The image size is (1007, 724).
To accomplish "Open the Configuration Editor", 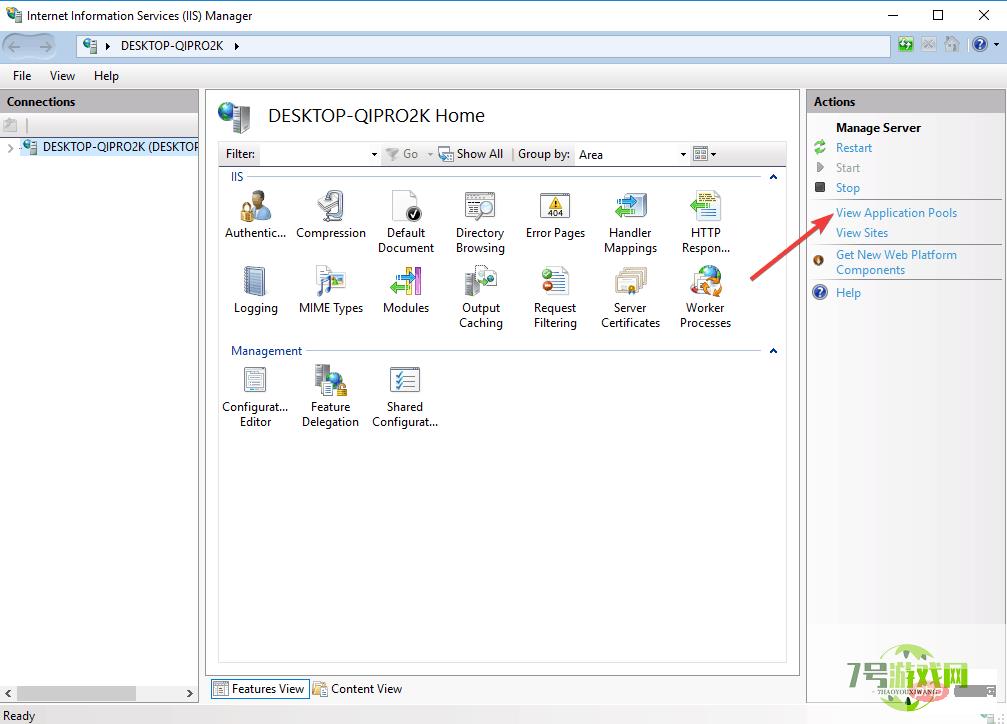I will 256,396.
